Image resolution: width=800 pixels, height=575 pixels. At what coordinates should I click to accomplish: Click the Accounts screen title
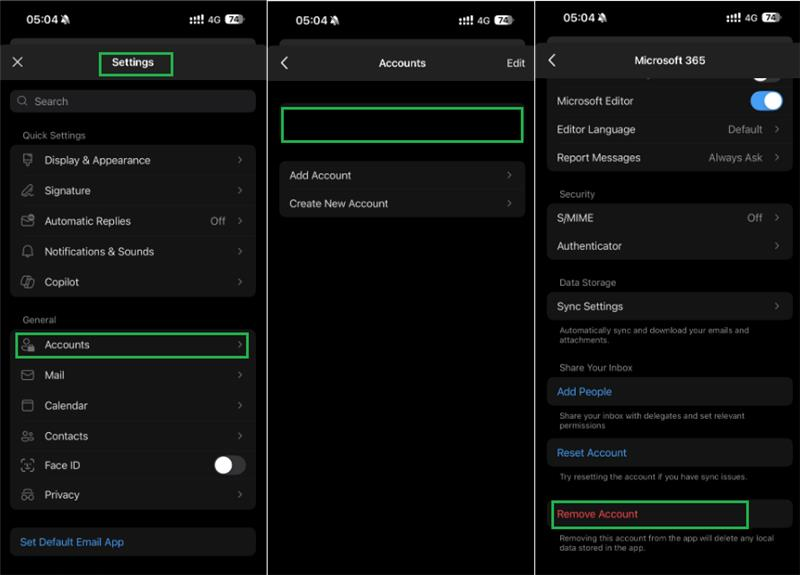(x=402, y=63)
